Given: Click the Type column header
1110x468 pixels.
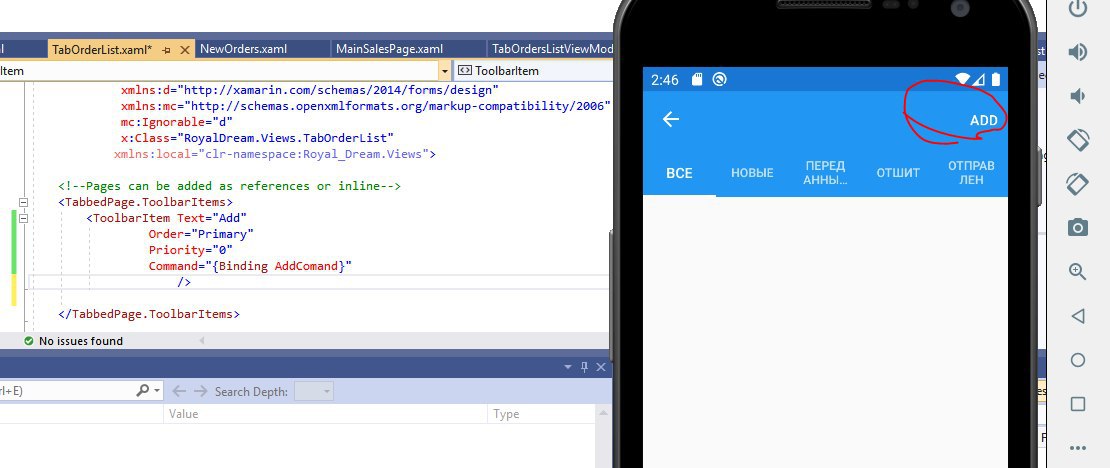Looking at the screenshot, I should [x=541, y=414].
